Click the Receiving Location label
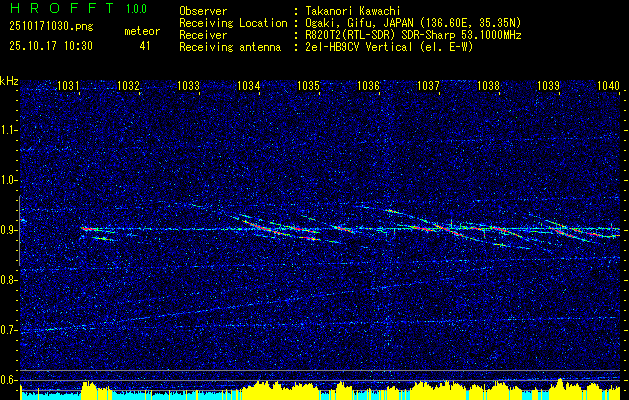629x400 pixels. coord(233,24)
